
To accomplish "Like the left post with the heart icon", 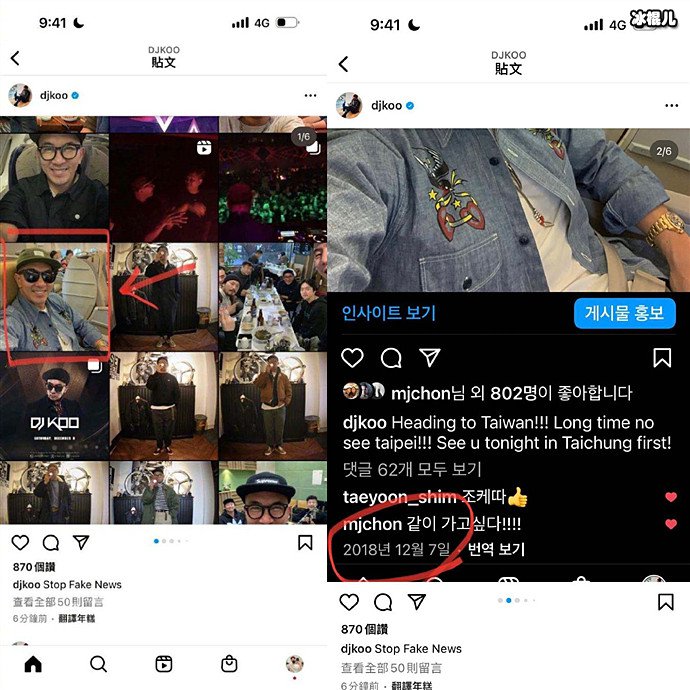I will pyautogui.click(x=20, y=543).
